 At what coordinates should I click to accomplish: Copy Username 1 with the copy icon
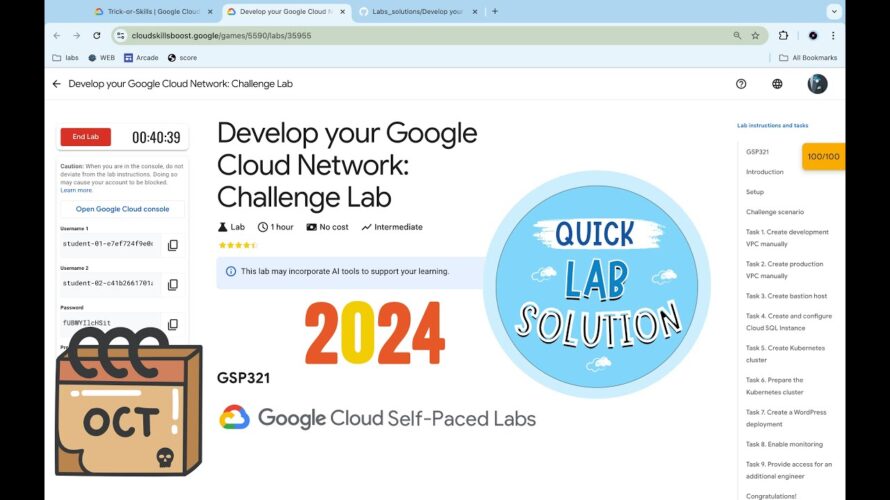[x=173, y=245]
